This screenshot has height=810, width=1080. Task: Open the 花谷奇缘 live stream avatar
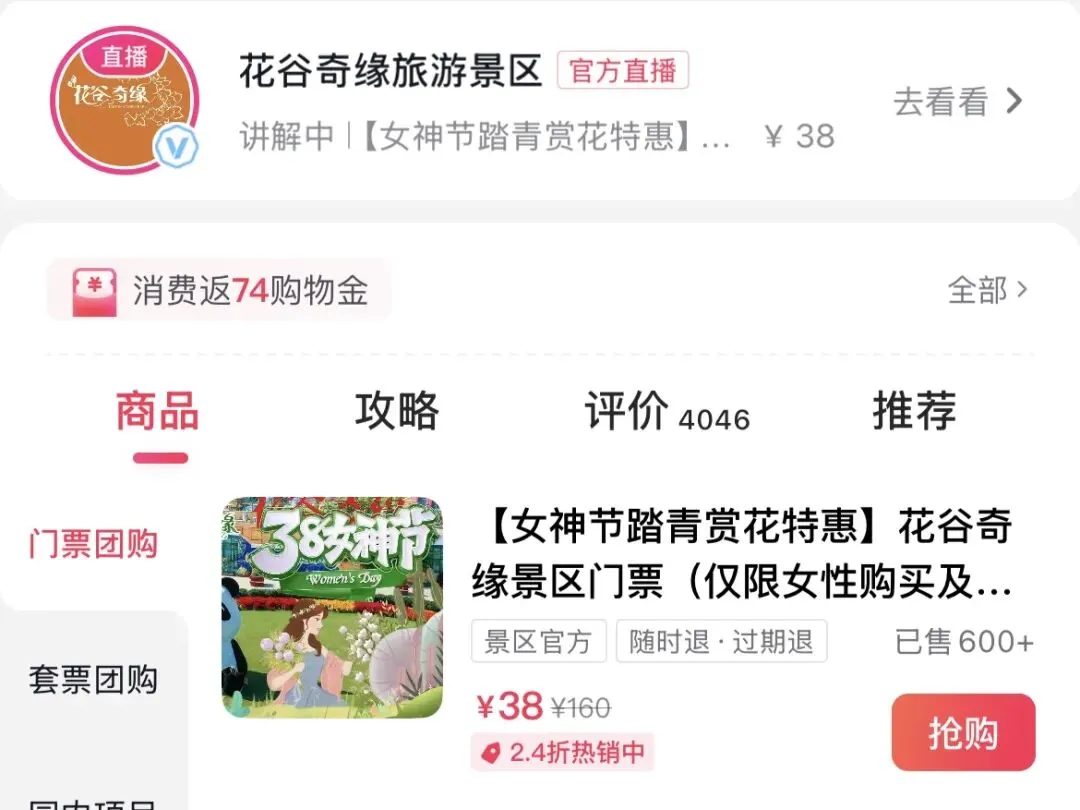[125, 101]
